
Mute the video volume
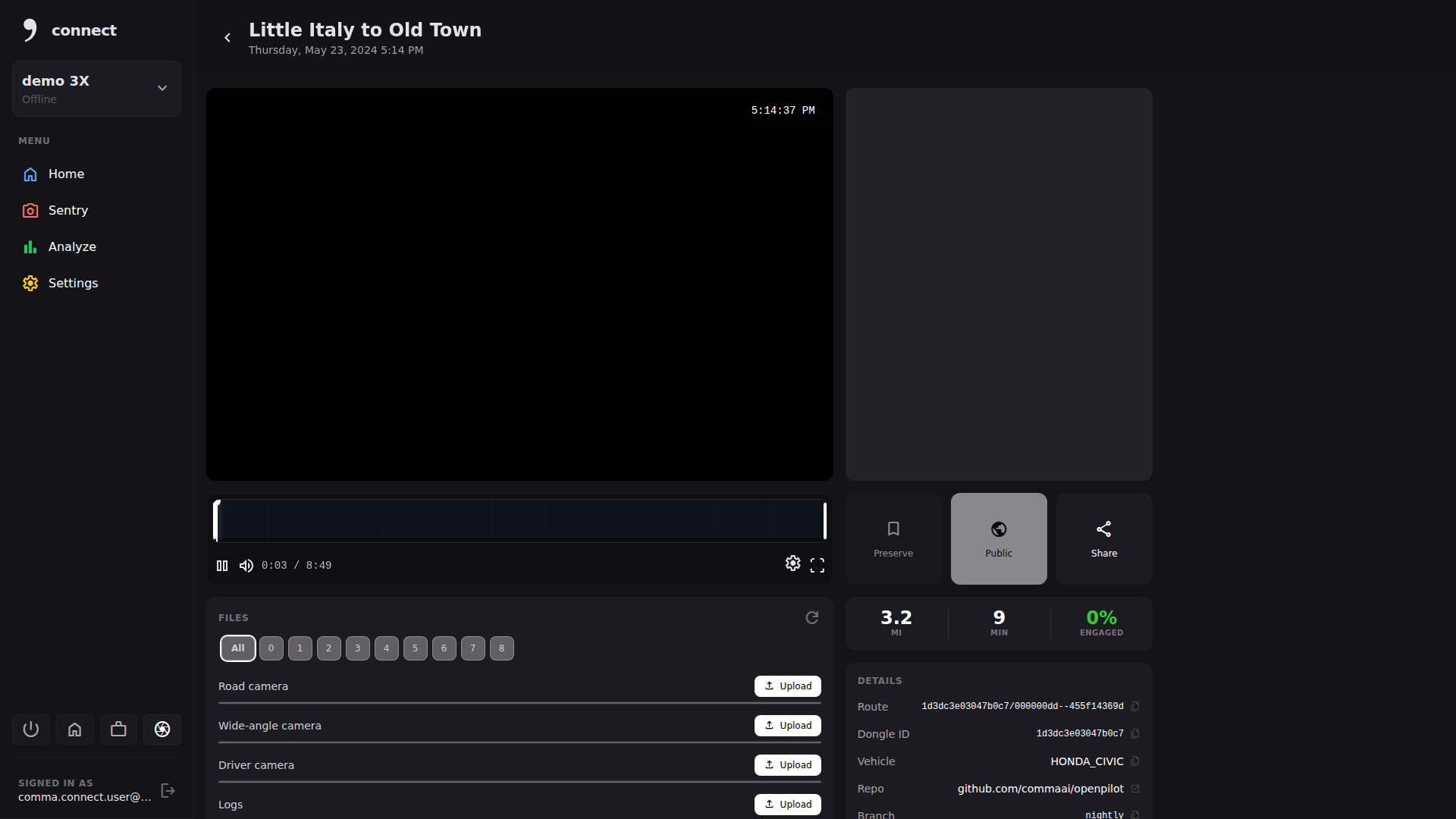(246, 566)
